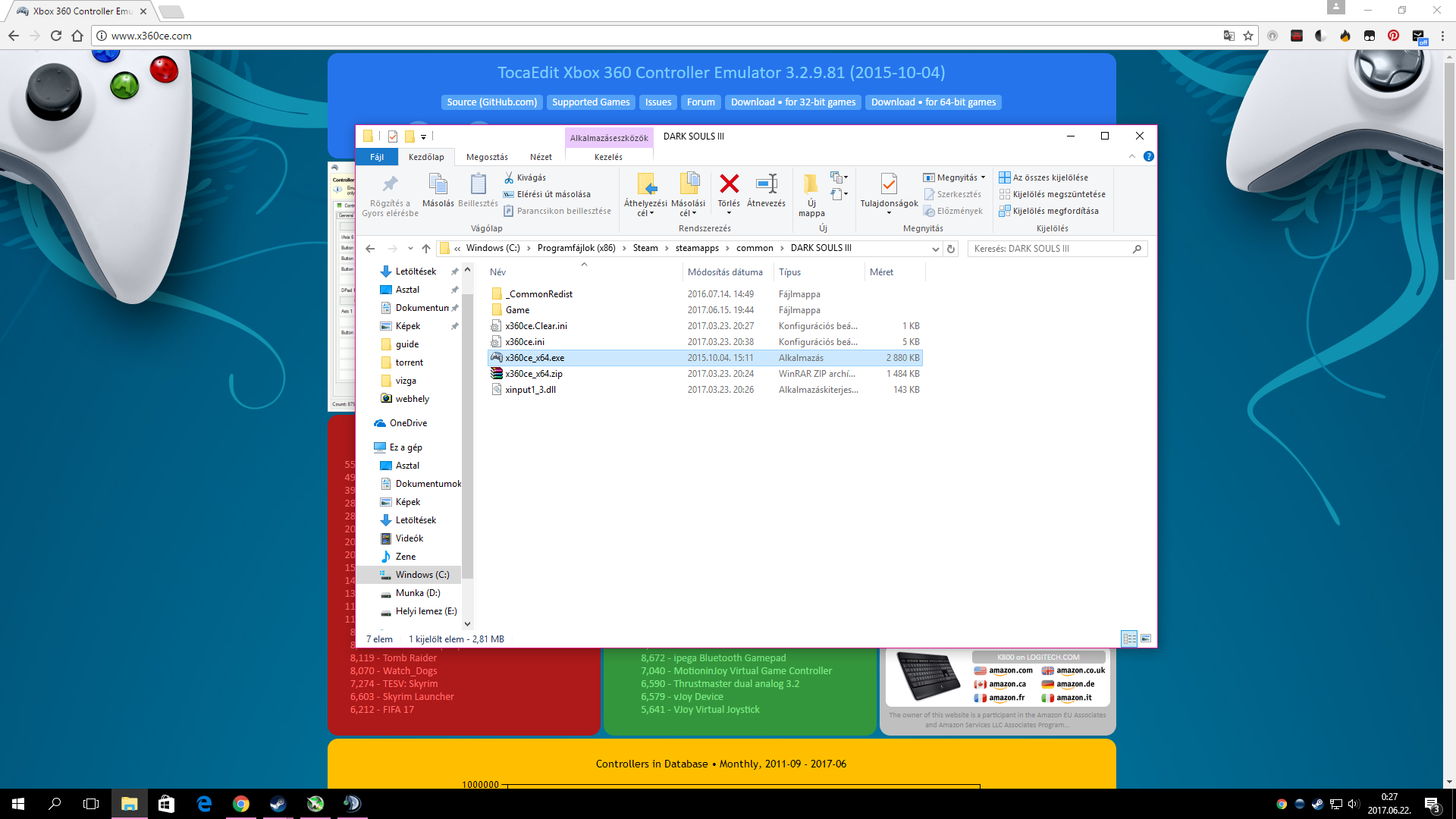Open Steam from the taskbar

click(x=278, y=804)
